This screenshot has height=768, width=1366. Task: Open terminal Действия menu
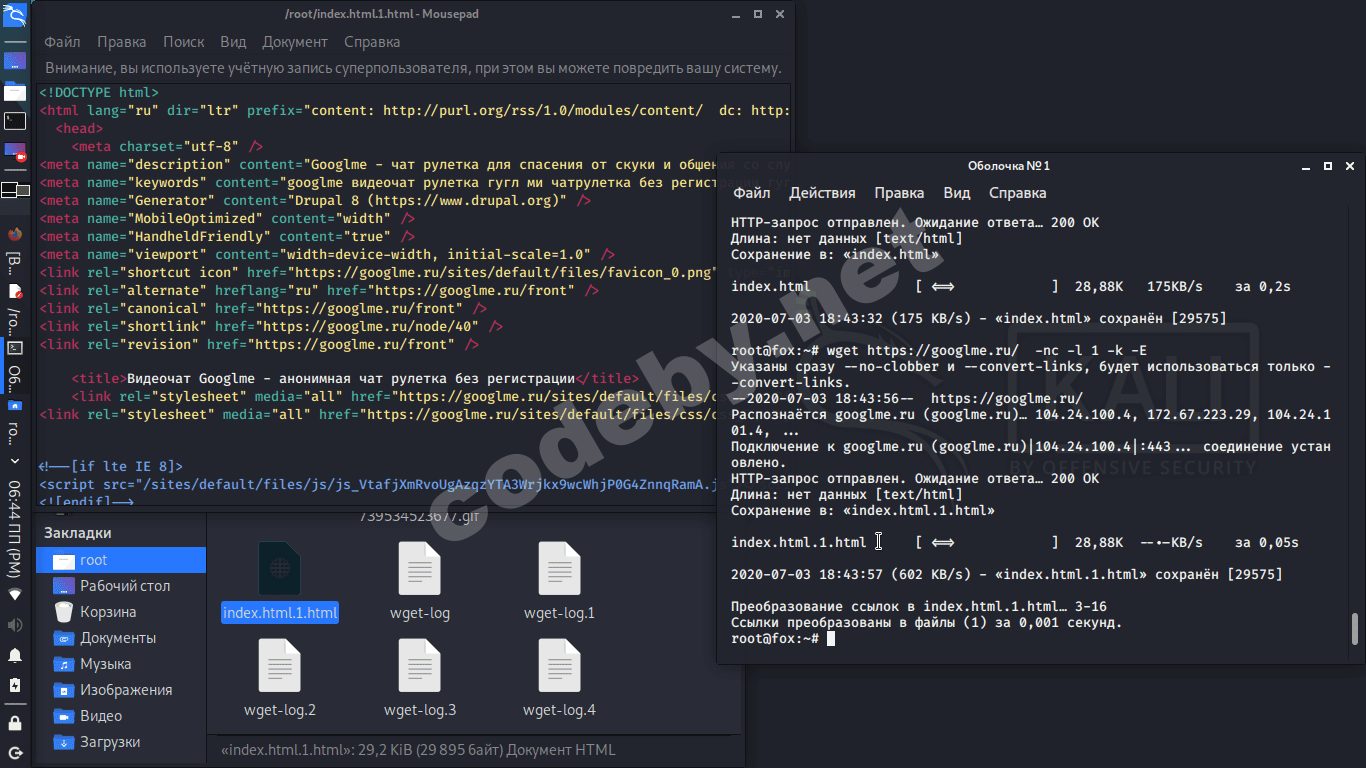click(x=823, y=193)
